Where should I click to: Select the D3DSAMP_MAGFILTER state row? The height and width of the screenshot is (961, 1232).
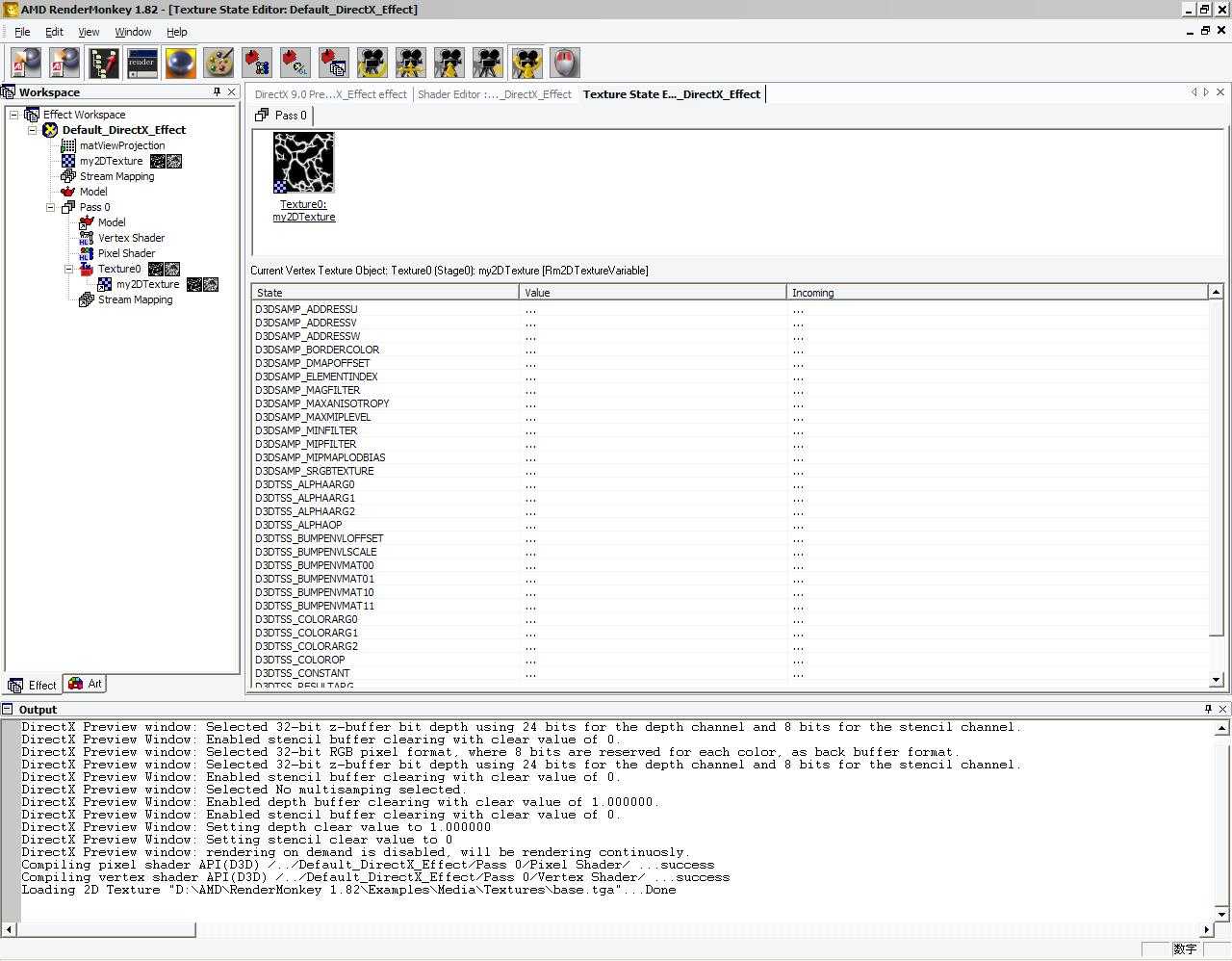[731, 390]
